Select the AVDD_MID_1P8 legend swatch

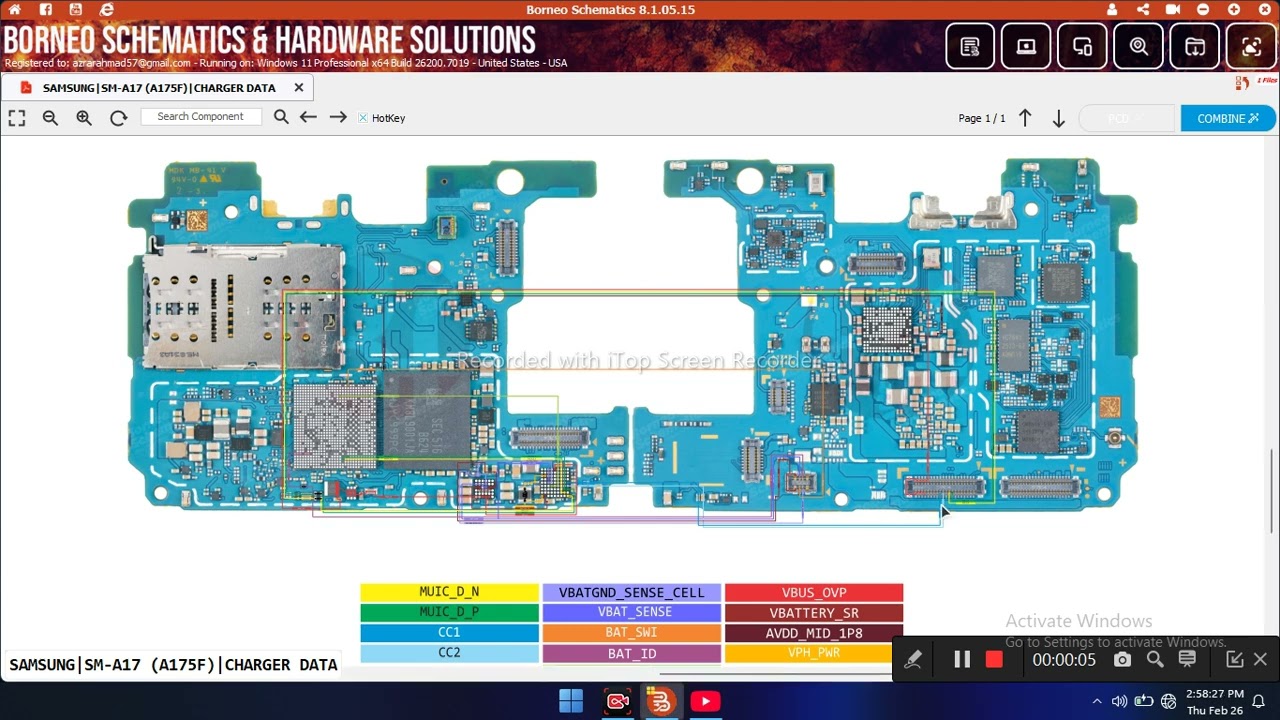pyautogui.click(x=814, y=633)
